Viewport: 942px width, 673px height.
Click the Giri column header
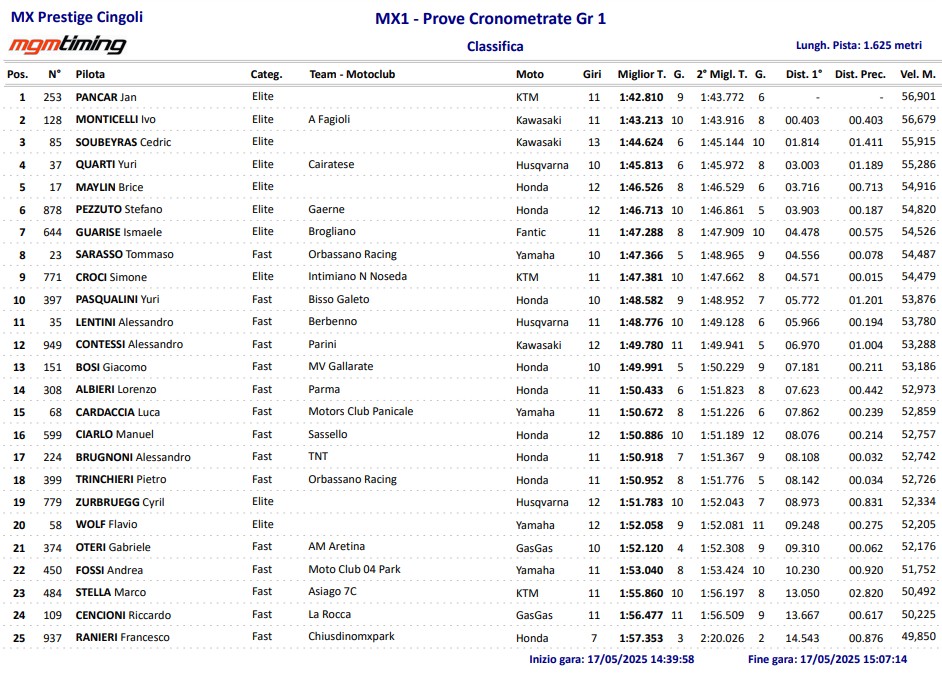coord(592,75)
